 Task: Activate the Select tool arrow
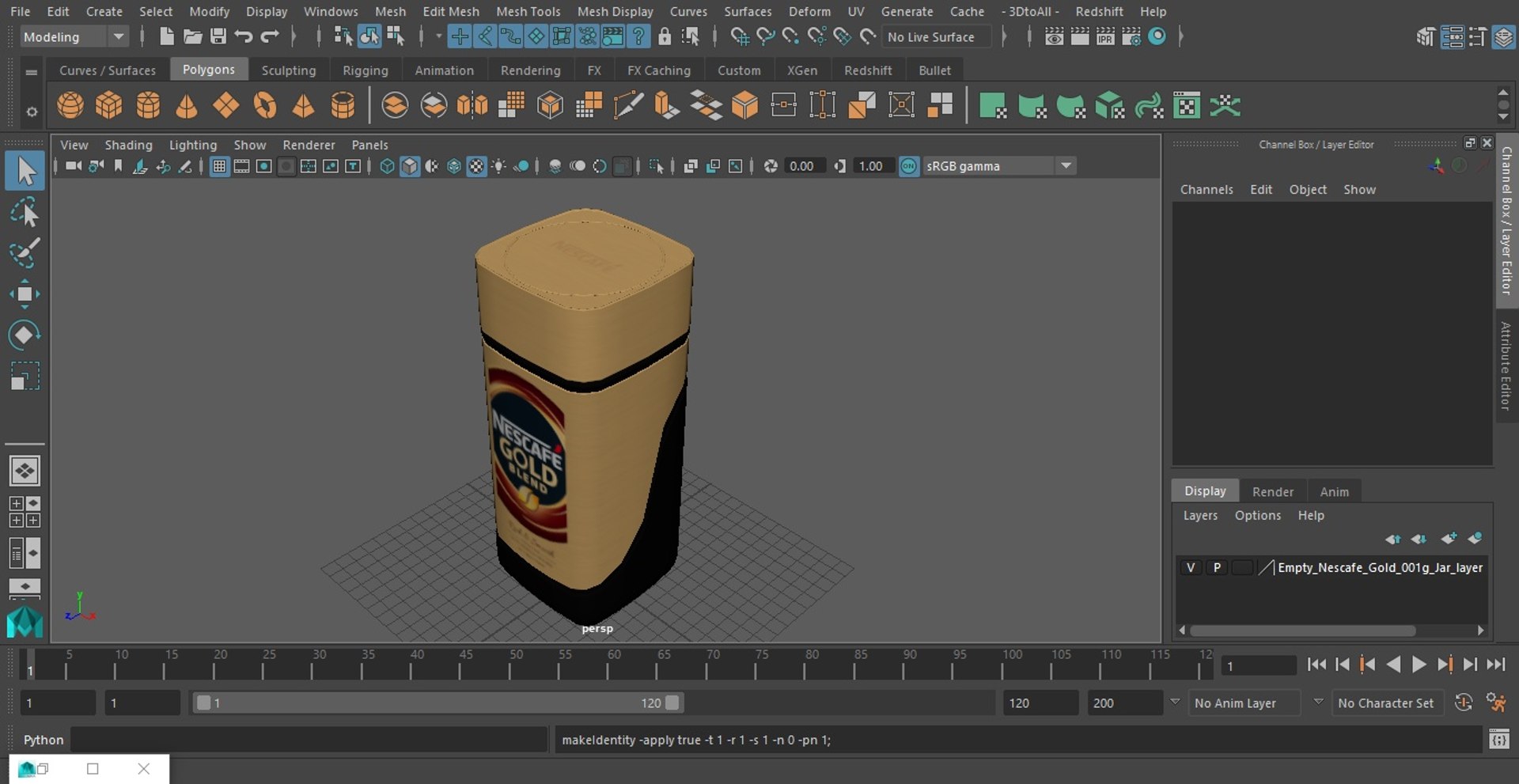(x=25, y=171)
